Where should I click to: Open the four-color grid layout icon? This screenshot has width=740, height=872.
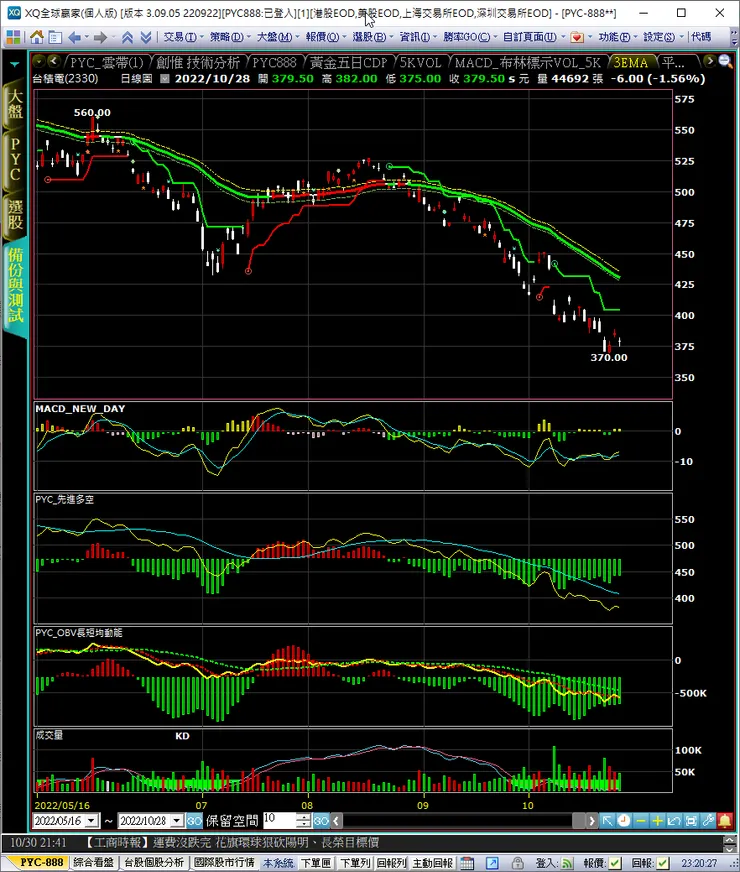pos(13,37)
